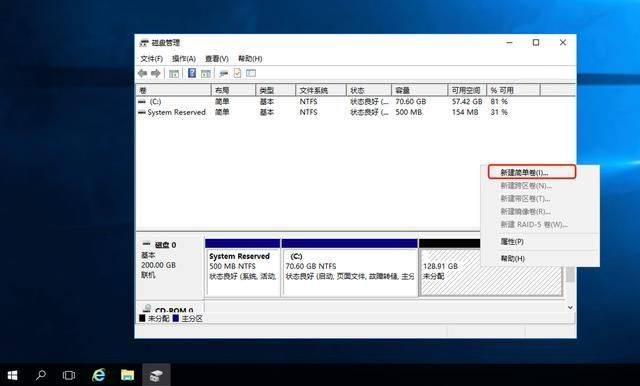Open File Explorer from taskbar

coord(127,375)
